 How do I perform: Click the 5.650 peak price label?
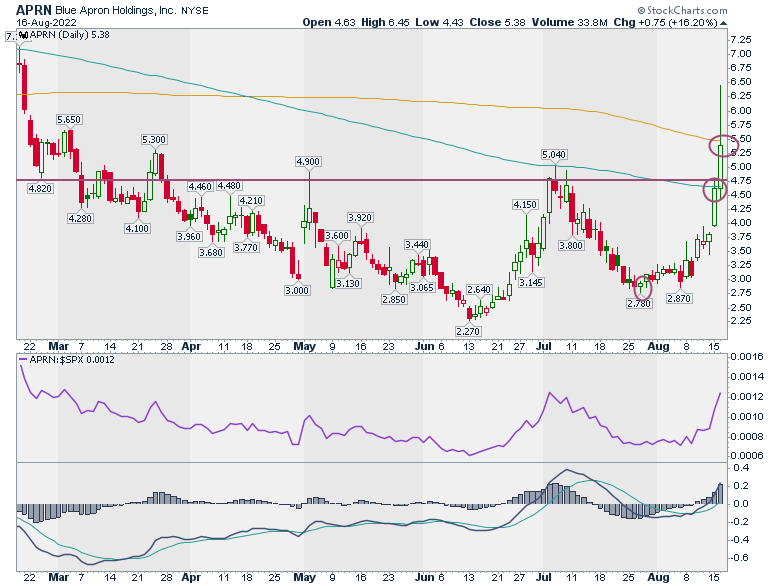coord(69,120)
